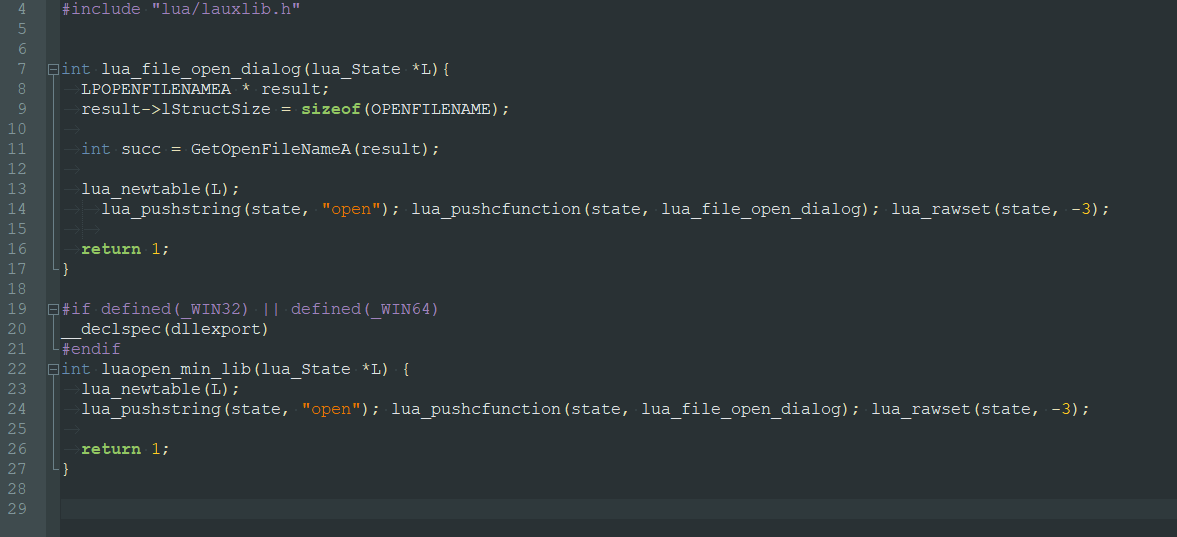Click the GetOpenFileNameA call
The width and height of the screenshot is (1177, 537).
(271, 149)
